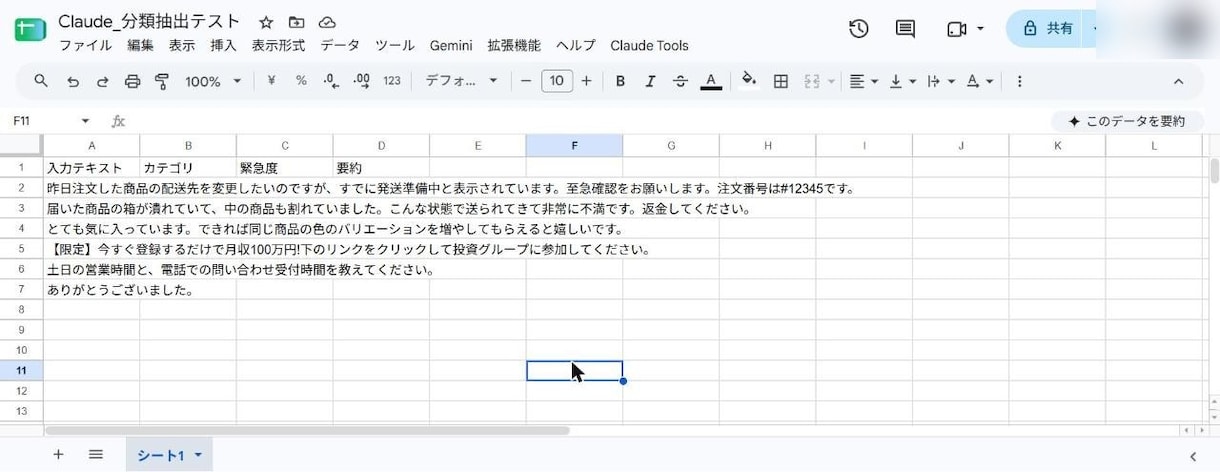Toggle italic formatting
Viewport: 1220px width, 472px height.
[650, 81]
